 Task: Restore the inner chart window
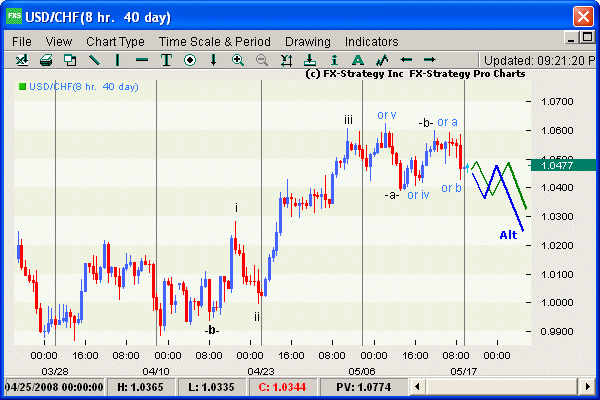[x=587, y=38]
